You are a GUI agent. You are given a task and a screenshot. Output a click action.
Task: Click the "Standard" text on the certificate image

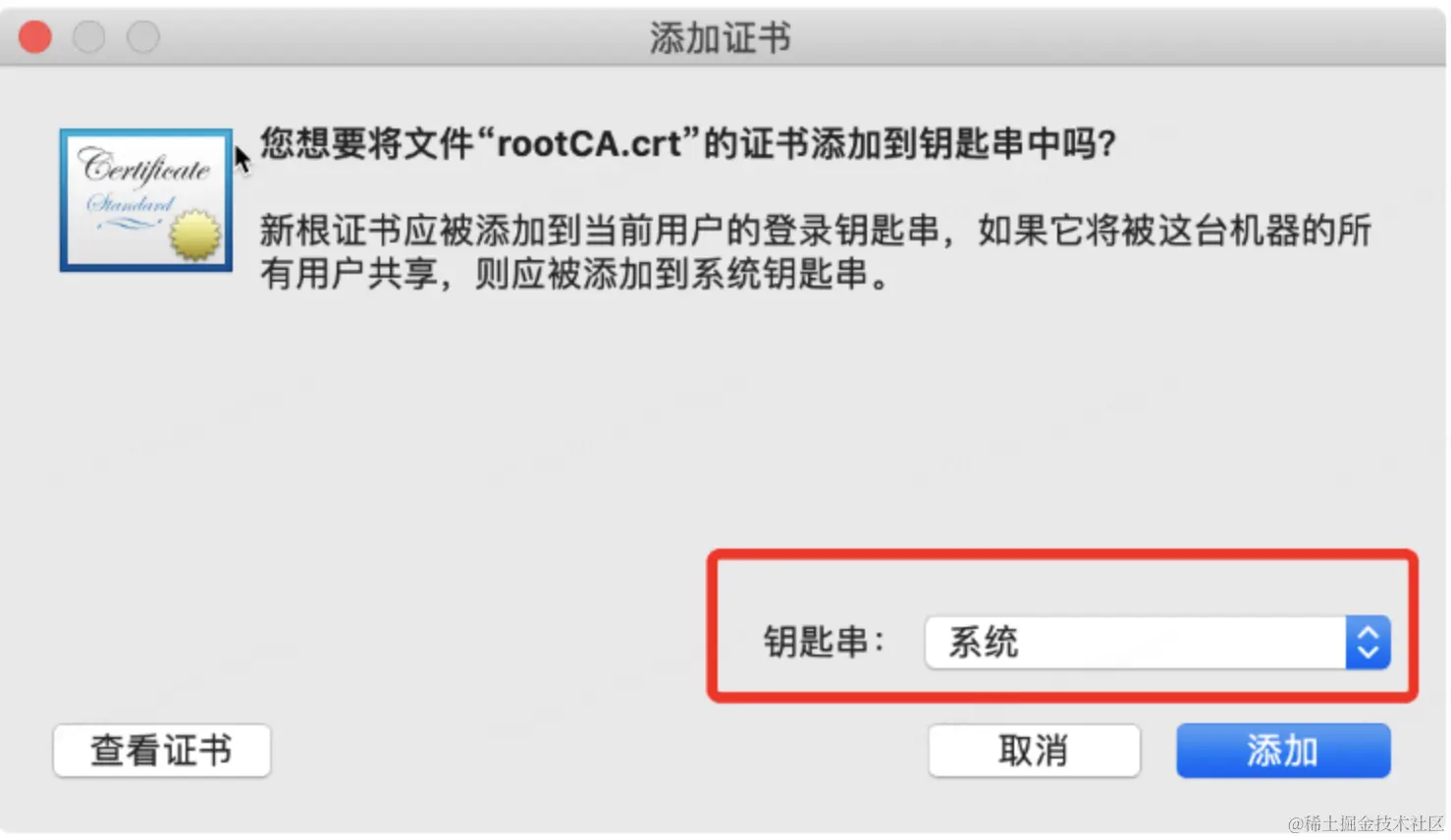coord(131,204)
